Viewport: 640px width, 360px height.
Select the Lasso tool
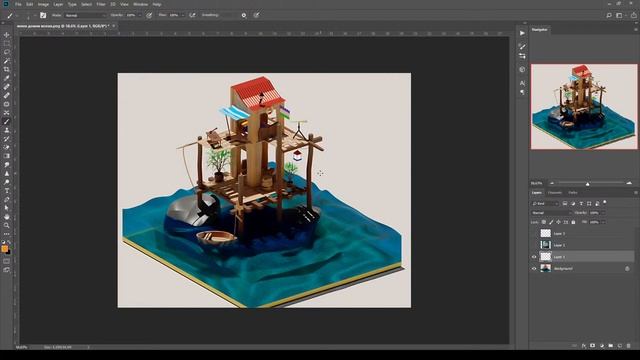pyautogui.click(x=7, y=52)
